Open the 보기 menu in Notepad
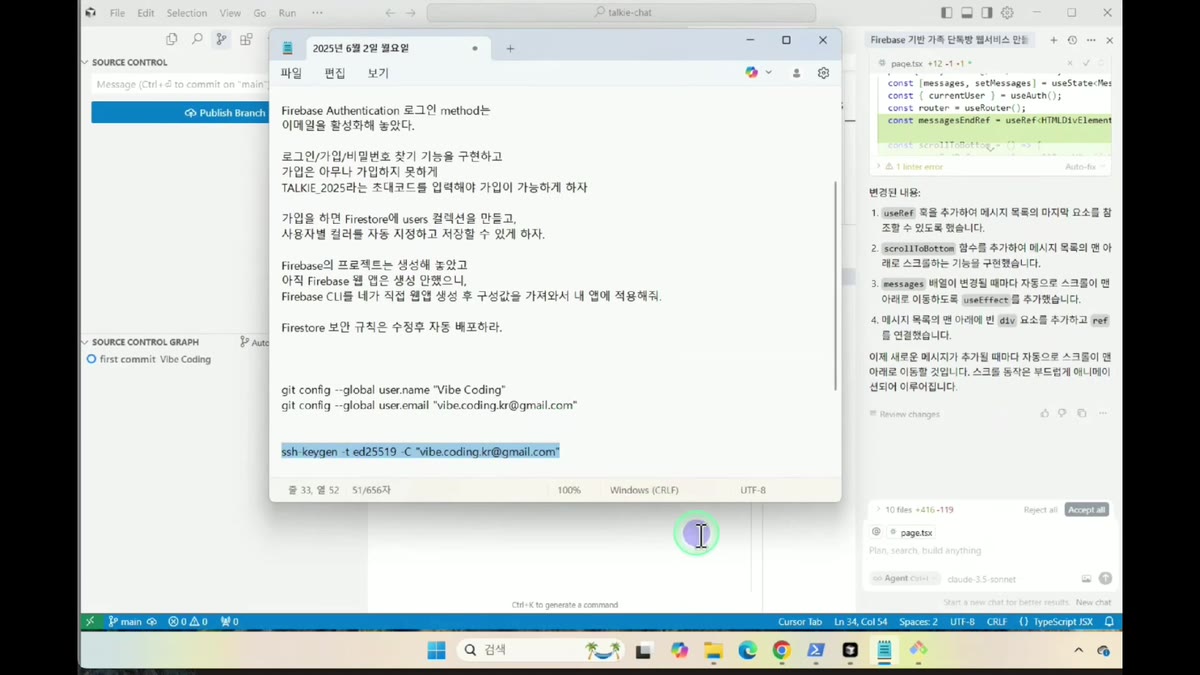 click(378, 73)
